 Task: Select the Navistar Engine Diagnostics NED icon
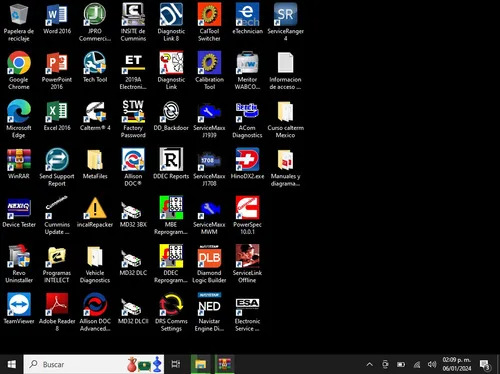(x=209, y=312)
